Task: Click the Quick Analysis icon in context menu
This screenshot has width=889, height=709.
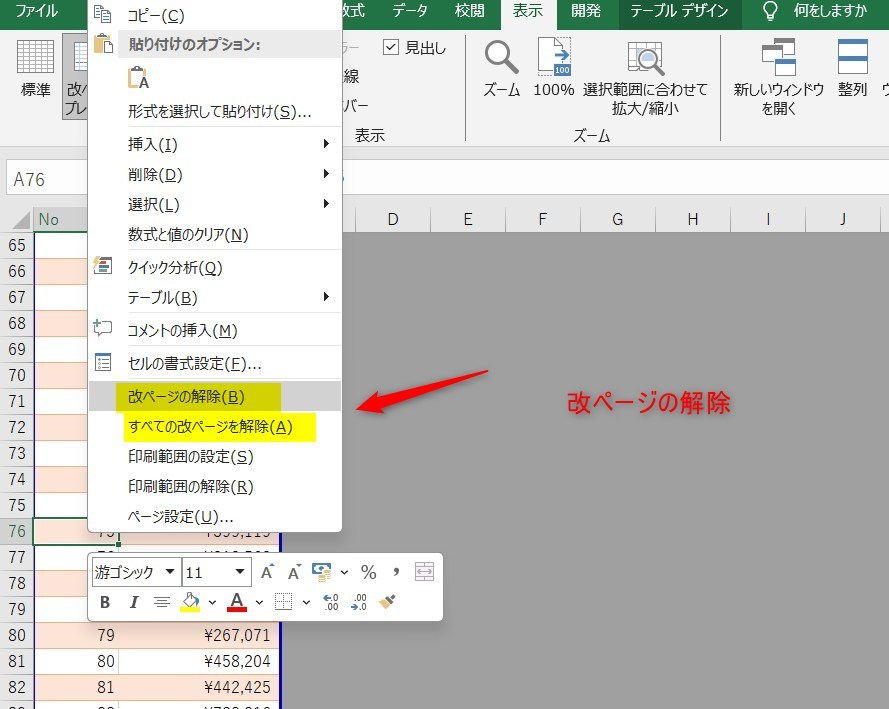Action: pos(103,265)
